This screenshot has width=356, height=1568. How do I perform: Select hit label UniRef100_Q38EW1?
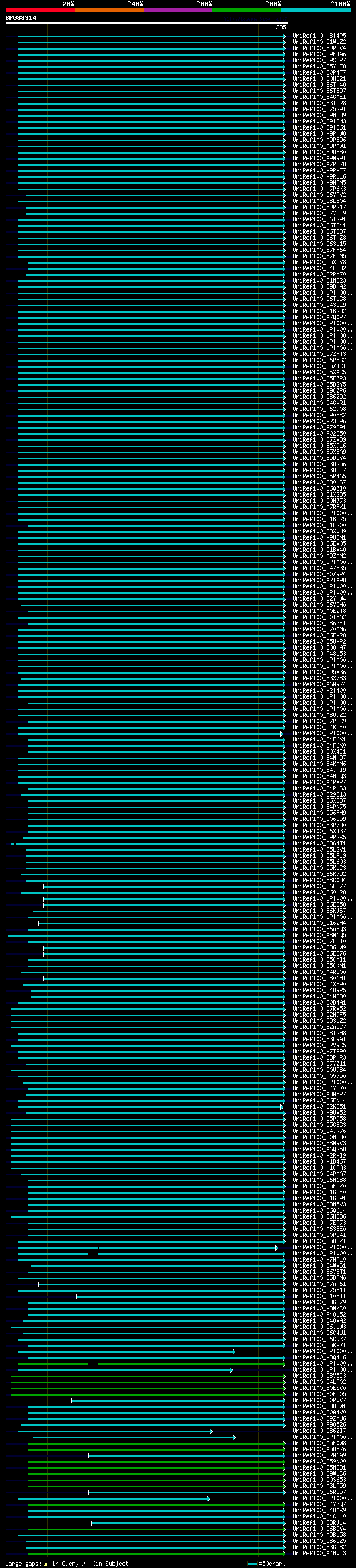coord(319,1406)
